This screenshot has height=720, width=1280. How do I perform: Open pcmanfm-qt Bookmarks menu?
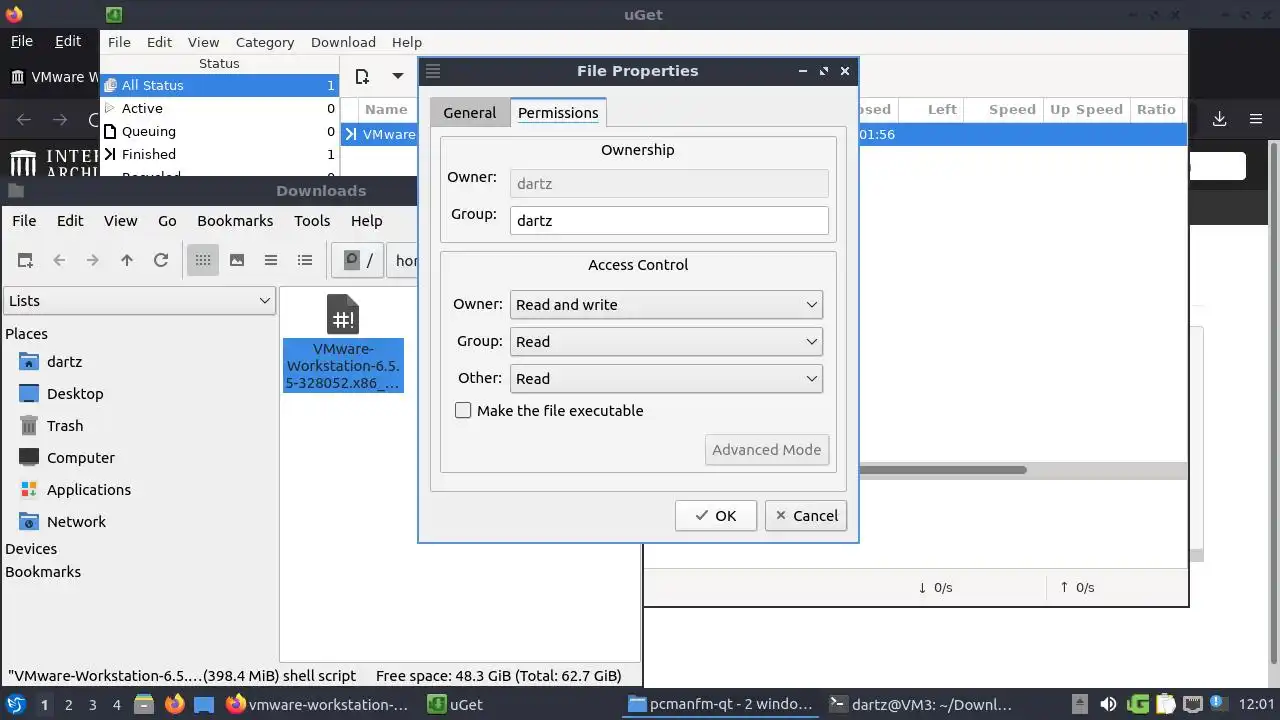(235, 220)
